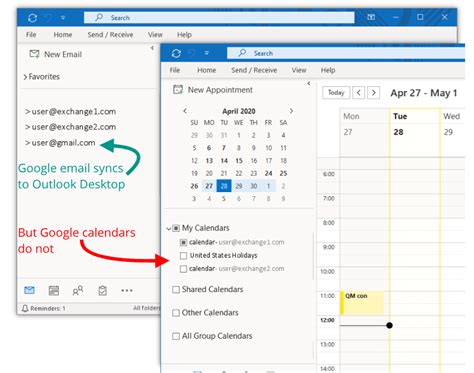
Task: Click the New Email envelope icon
Action: pyautogui.click(x=34, y=54)
